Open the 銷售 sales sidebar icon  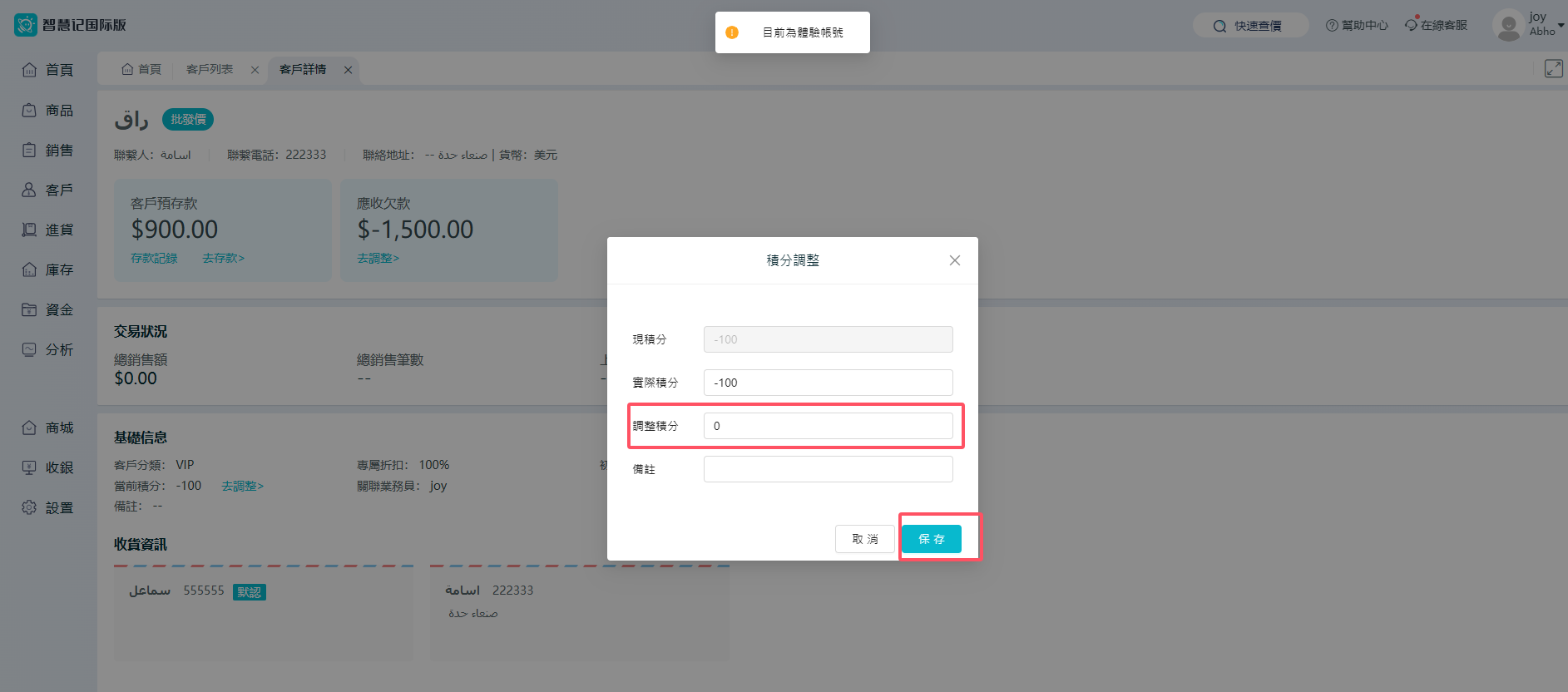pos(29,150)
